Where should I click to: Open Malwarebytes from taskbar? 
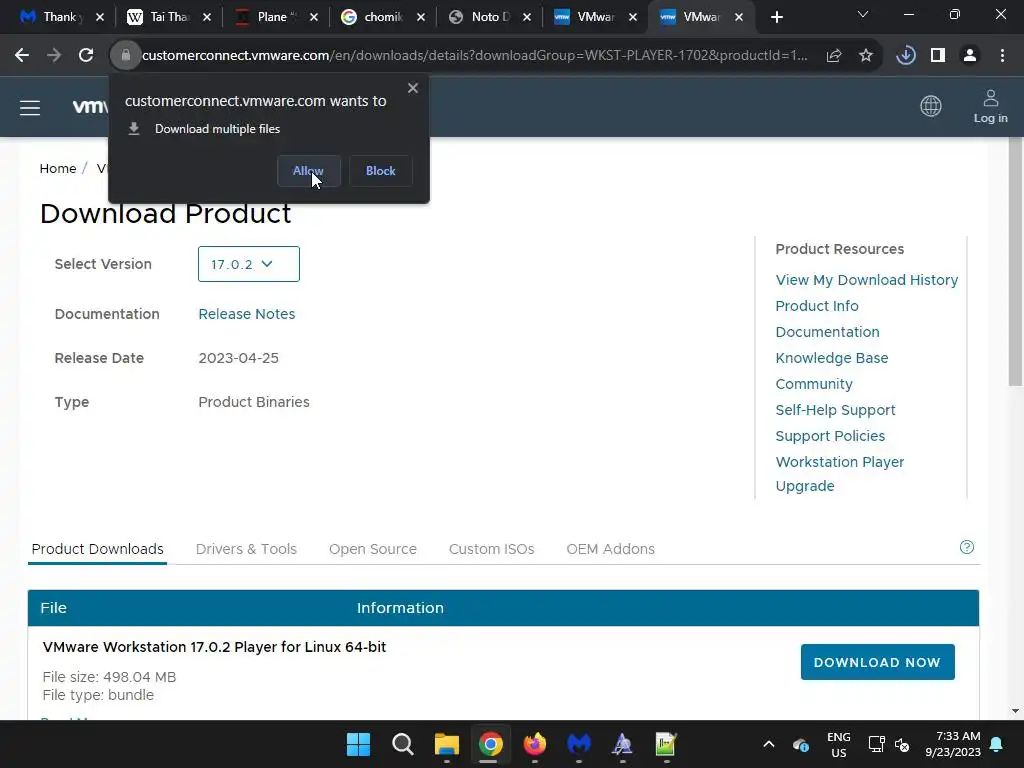[579, 744]
